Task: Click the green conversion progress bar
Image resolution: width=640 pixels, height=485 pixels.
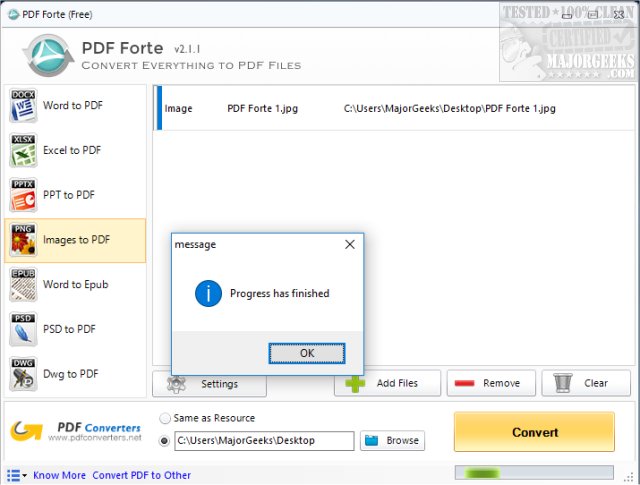Action: [x=534, y=473]
